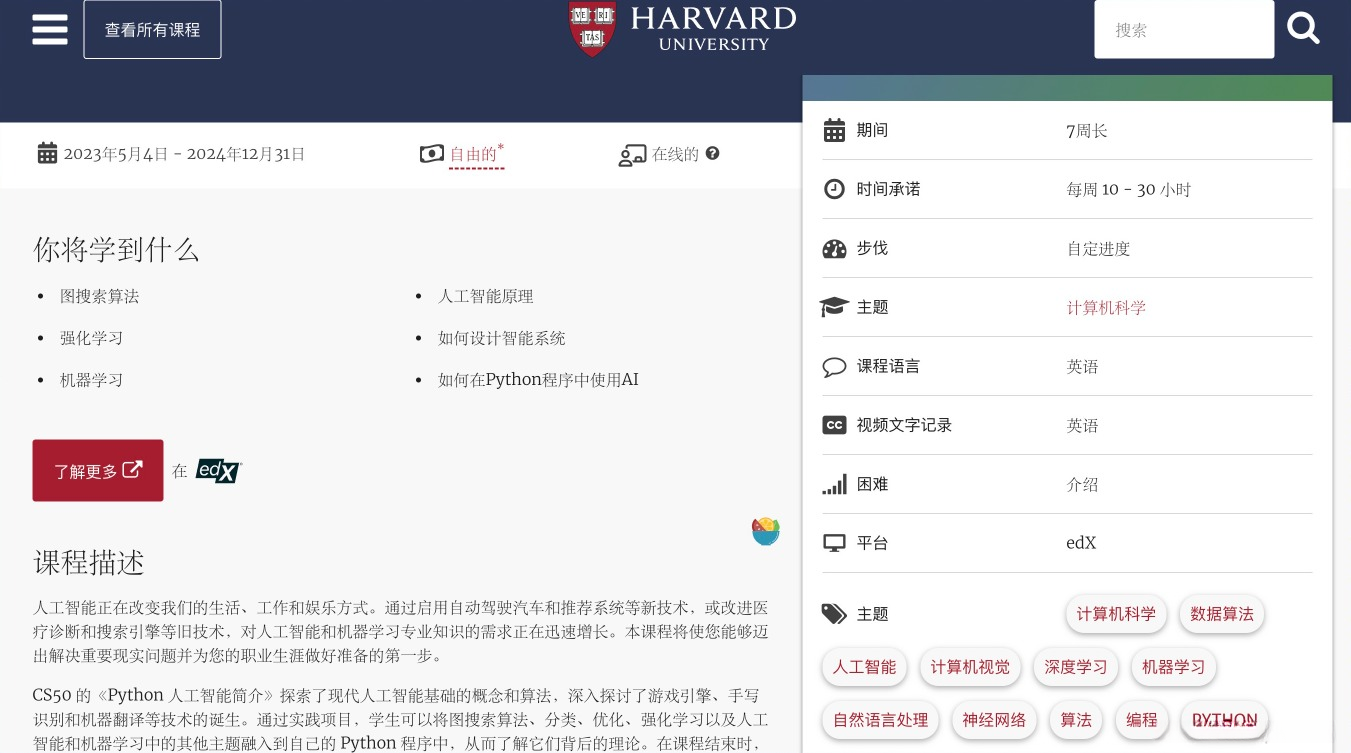The width and height of the screenshot is (1351, 753).
Task: Select the 自然语言处理 tag
Action: pos(880,720)
